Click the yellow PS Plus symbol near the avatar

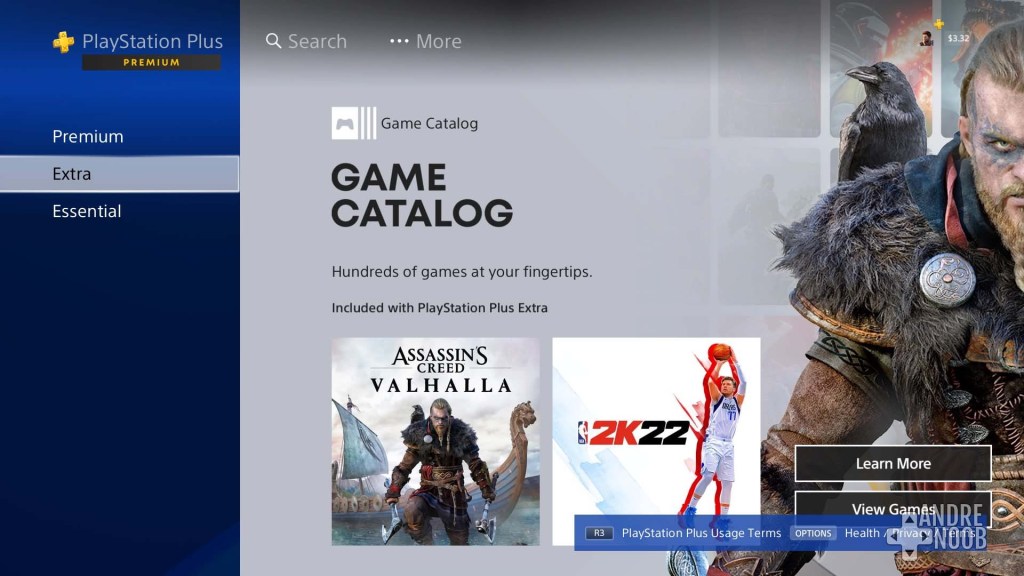coord(938,24)
